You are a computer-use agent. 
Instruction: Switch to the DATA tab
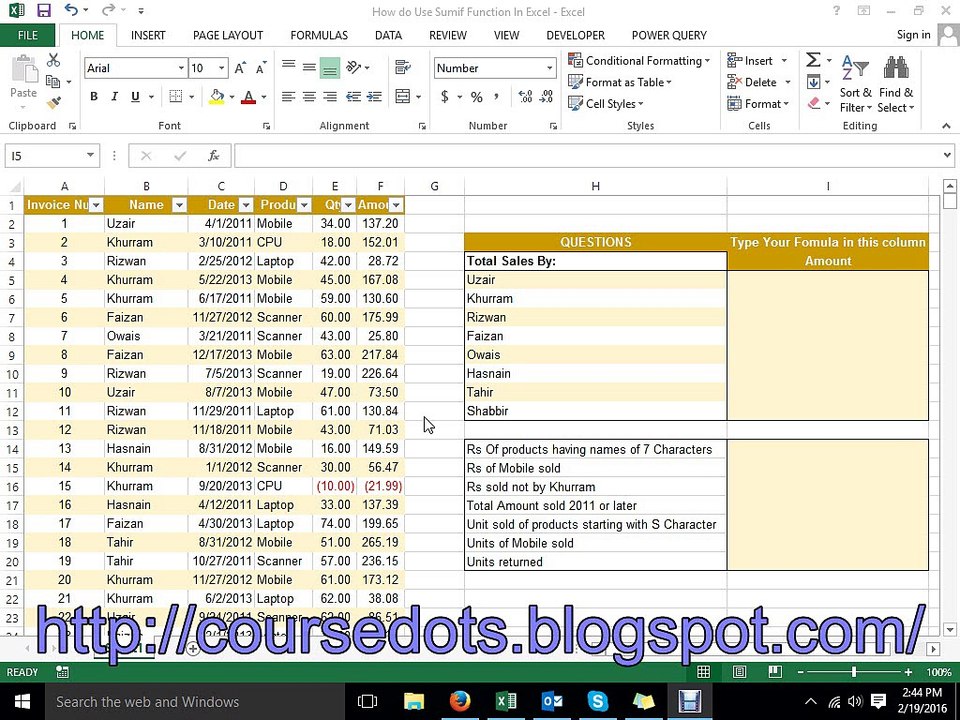coord(388,36)
